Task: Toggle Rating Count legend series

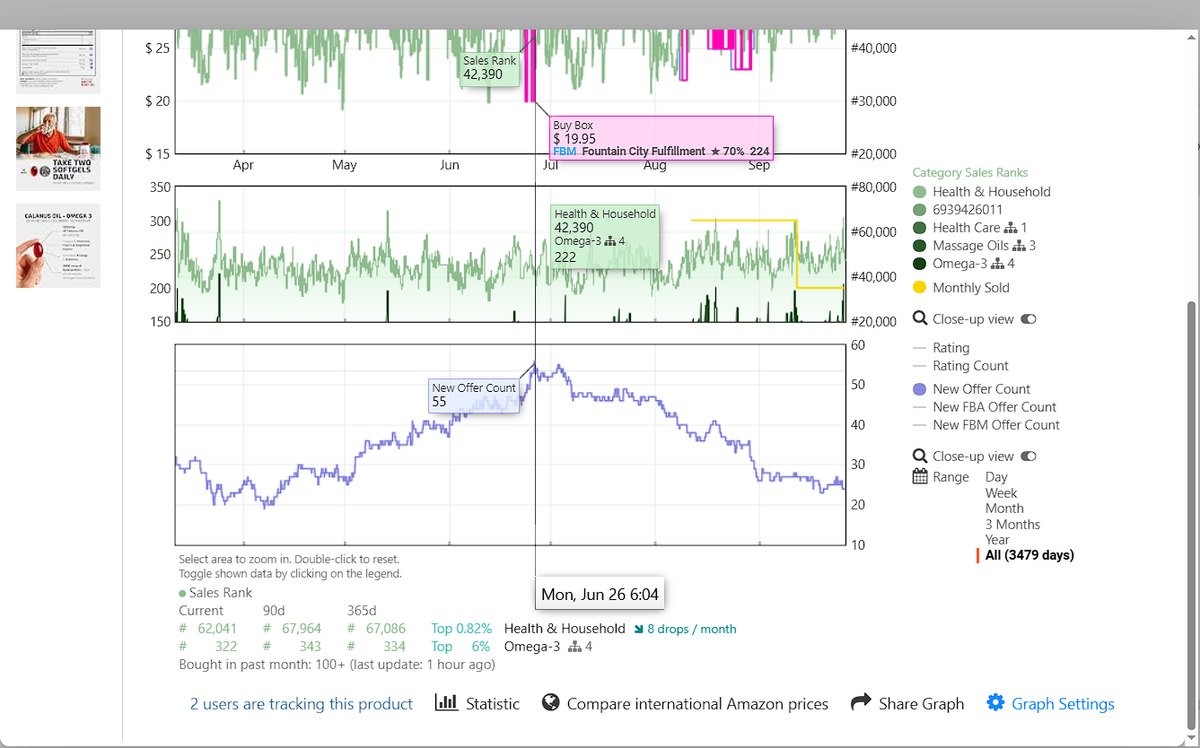Action: point(970,366)
